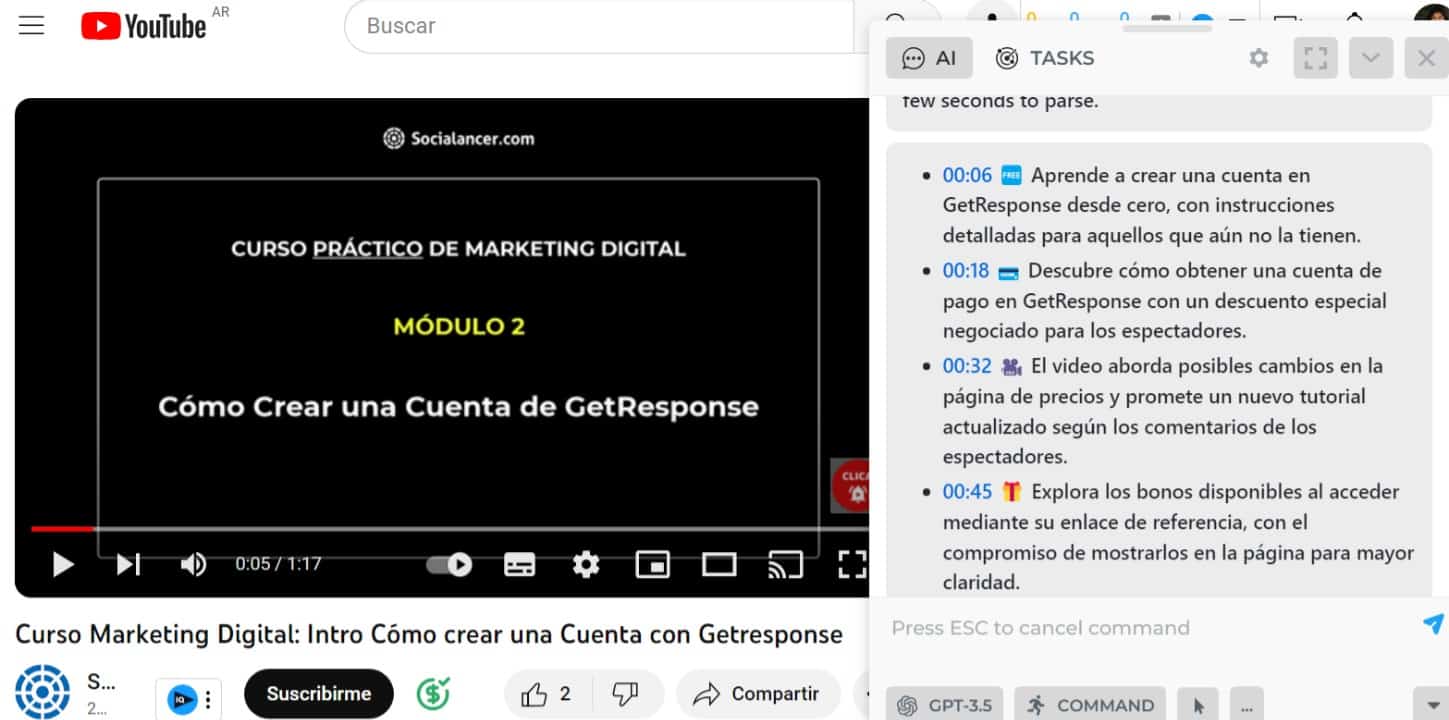The width and height of the screenshot is (1449, 720).
Task: Expand the bottom-right dropdown arrow in panel
Action: tap(1430, 703)
